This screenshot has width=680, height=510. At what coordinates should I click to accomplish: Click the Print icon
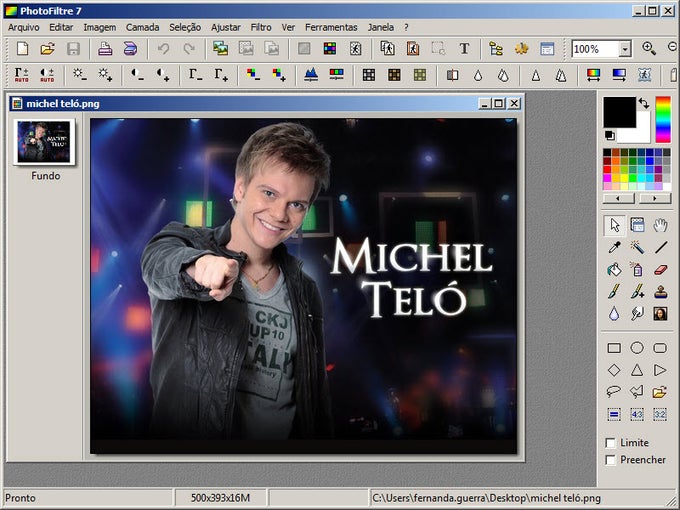(105, 49)
